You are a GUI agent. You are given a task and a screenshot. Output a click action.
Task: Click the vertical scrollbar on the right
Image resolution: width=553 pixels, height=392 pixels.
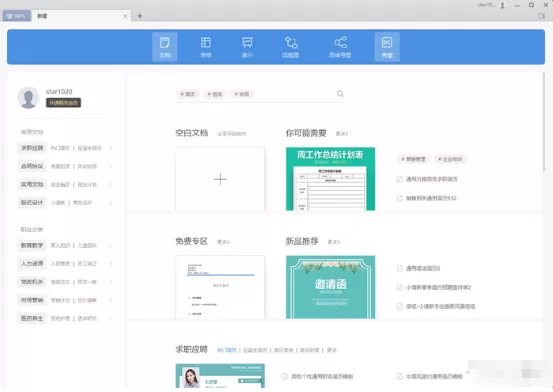pos(544,122)
